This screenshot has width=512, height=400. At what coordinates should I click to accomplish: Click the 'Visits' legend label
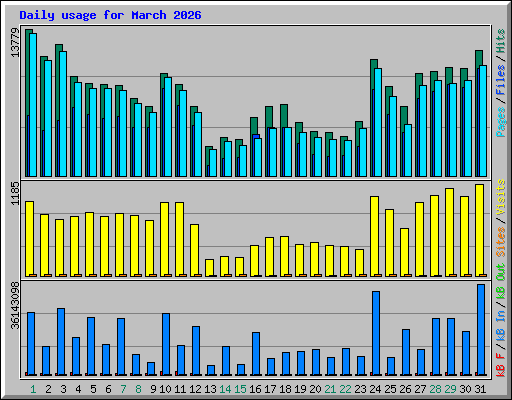[x=501, y=198]
